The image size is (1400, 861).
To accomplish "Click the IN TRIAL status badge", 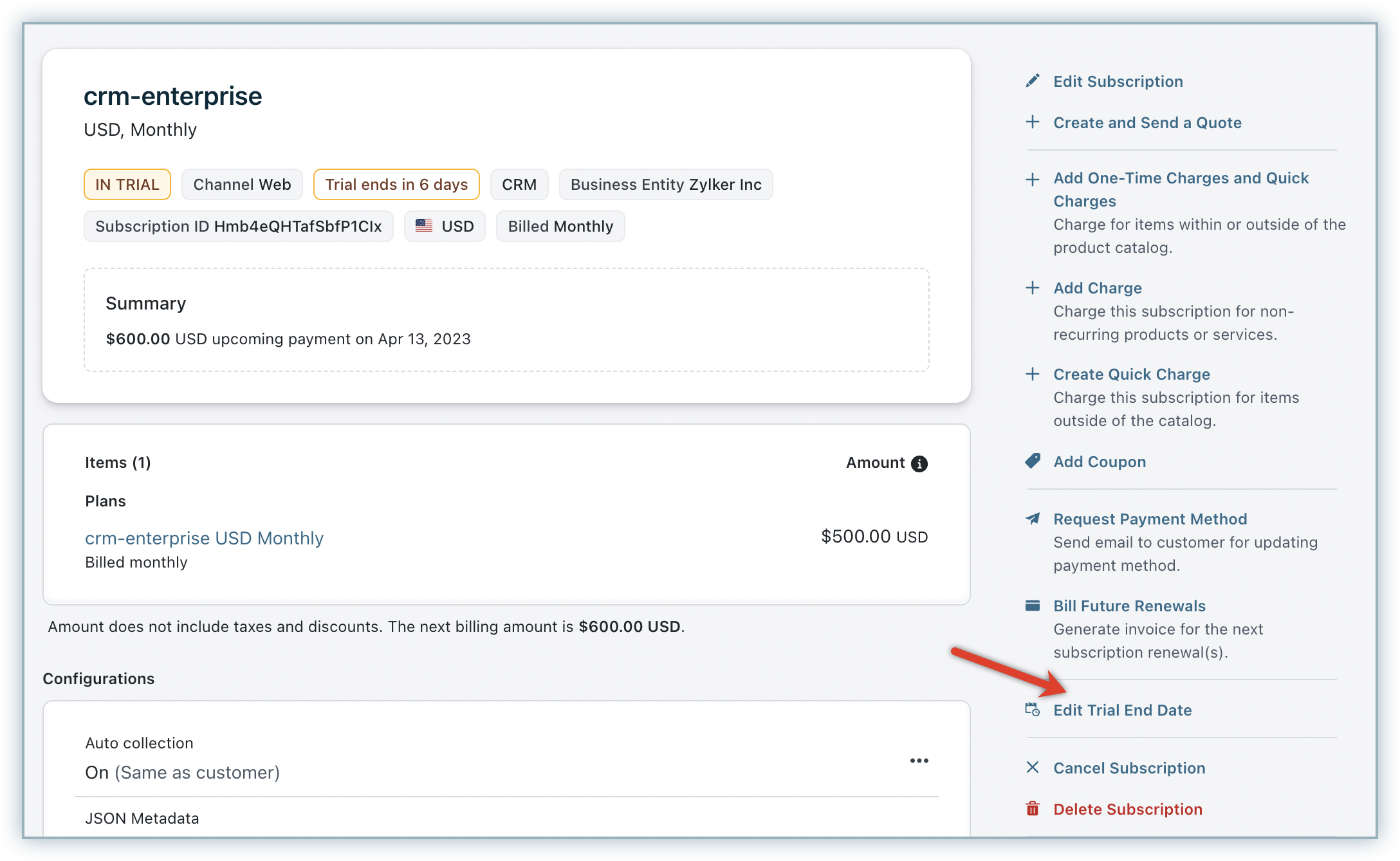I will [x=127, y=185].
